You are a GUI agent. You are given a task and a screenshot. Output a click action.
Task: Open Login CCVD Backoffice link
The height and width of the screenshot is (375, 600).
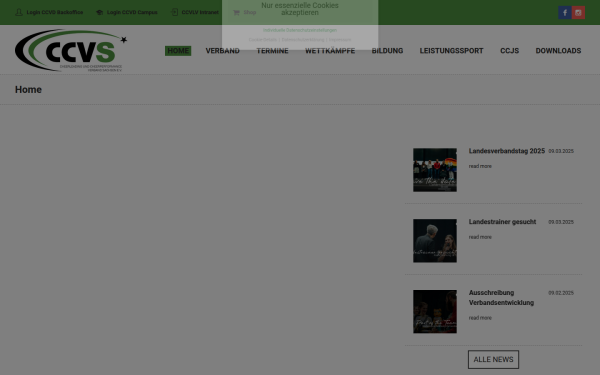point(55,12)
